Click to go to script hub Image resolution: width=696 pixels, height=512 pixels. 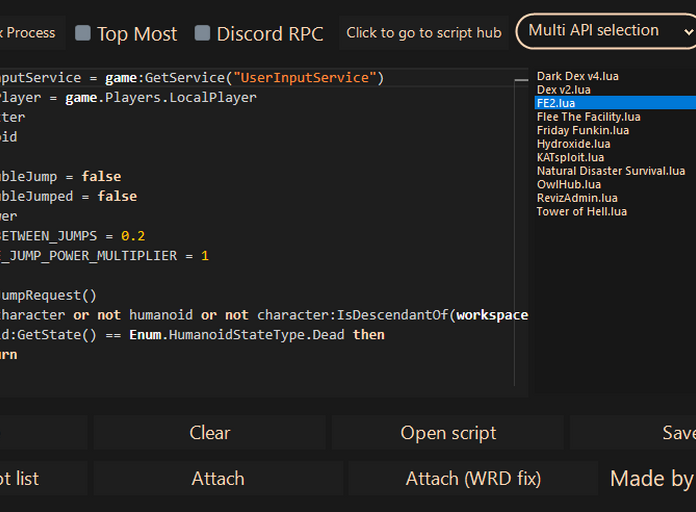point(424,33)
